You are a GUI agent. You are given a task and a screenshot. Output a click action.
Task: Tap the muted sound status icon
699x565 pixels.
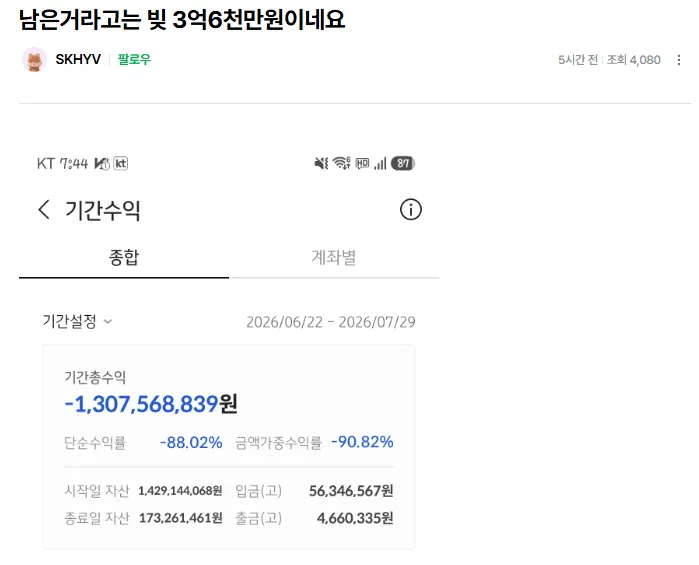tap(321, 164)
